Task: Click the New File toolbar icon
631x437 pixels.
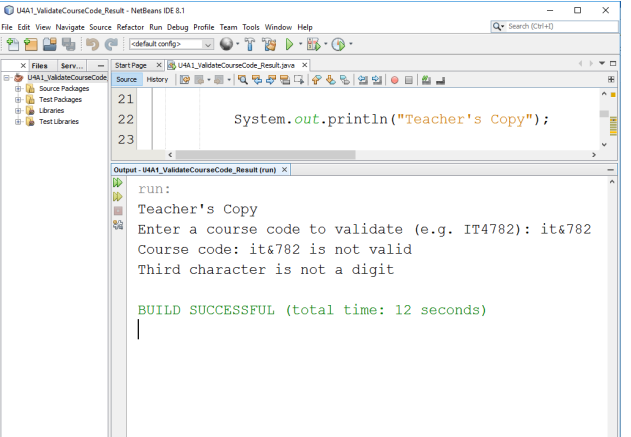Action: point(12,44)
